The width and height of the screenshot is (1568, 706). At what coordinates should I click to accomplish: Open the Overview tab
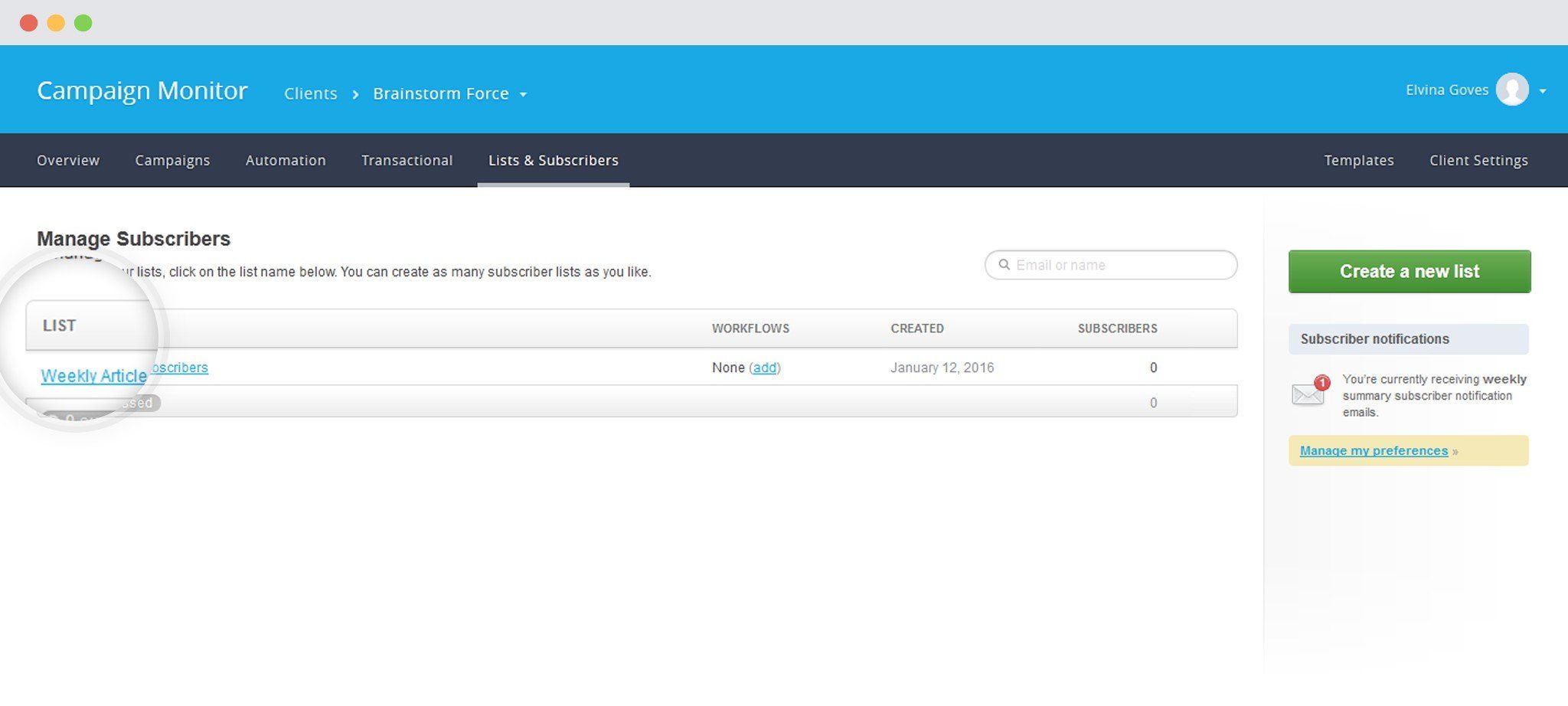click(68, 160)
